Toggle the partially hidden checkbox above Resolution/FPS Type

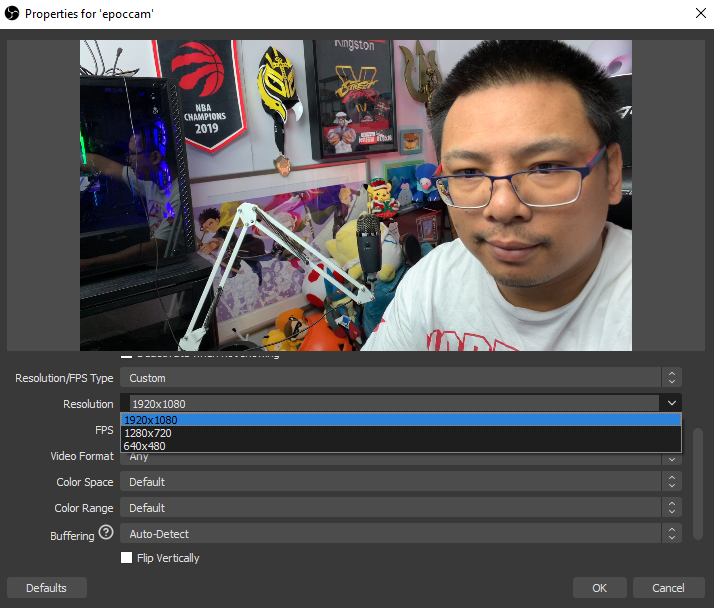[x=127, y=356]
